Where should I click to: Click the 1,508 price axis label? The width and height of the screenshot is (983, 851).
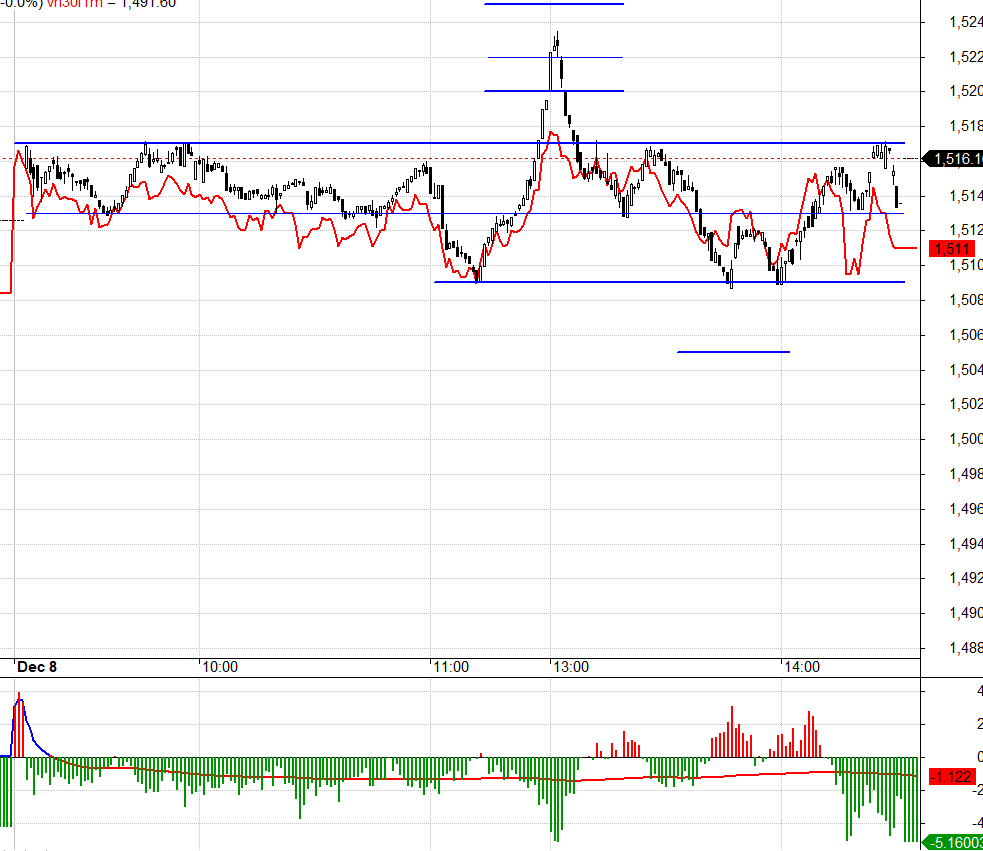click(x=966, y=300)
